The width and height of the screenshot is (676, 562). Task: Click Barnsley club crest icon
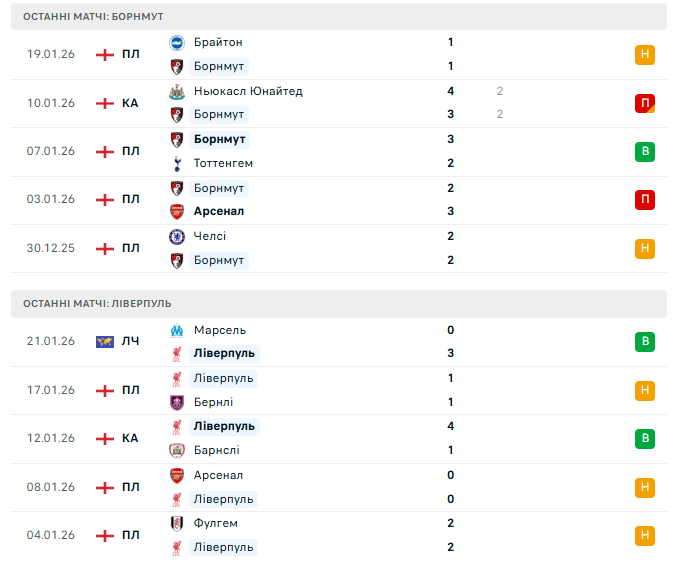click(x=177, y=450)
